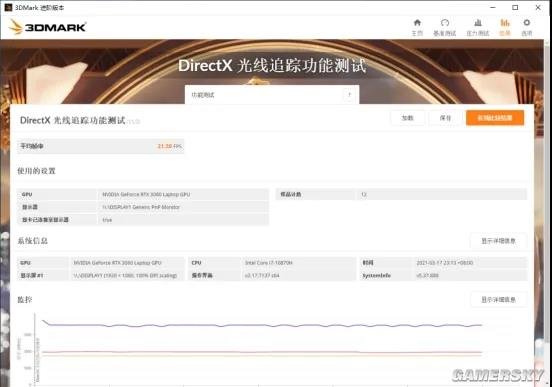Click the 3DMark logo in the header
Viewport: 552px width, 387px height.
pos(48,27)
